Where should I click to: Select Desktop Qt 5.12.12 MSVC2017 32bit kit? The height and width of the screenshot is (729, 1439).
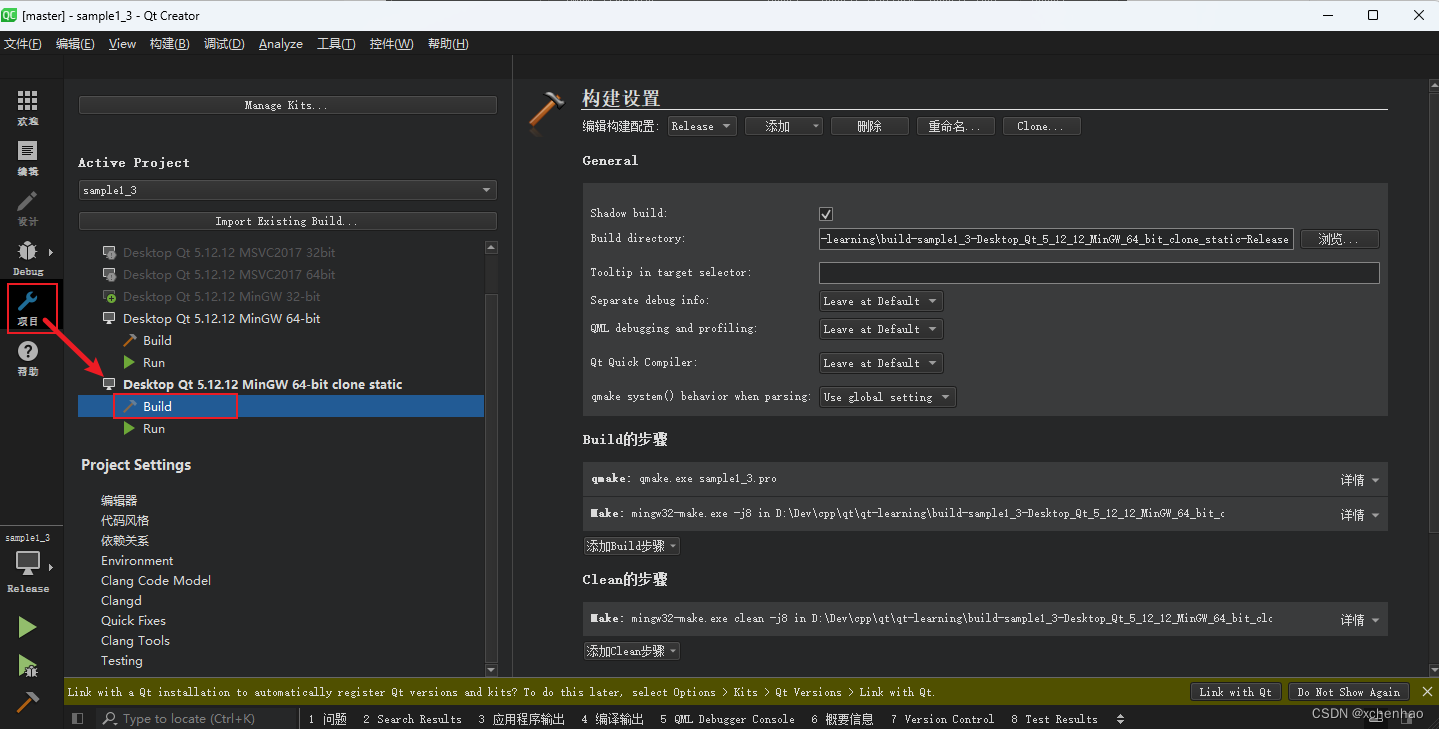[228, 253]
